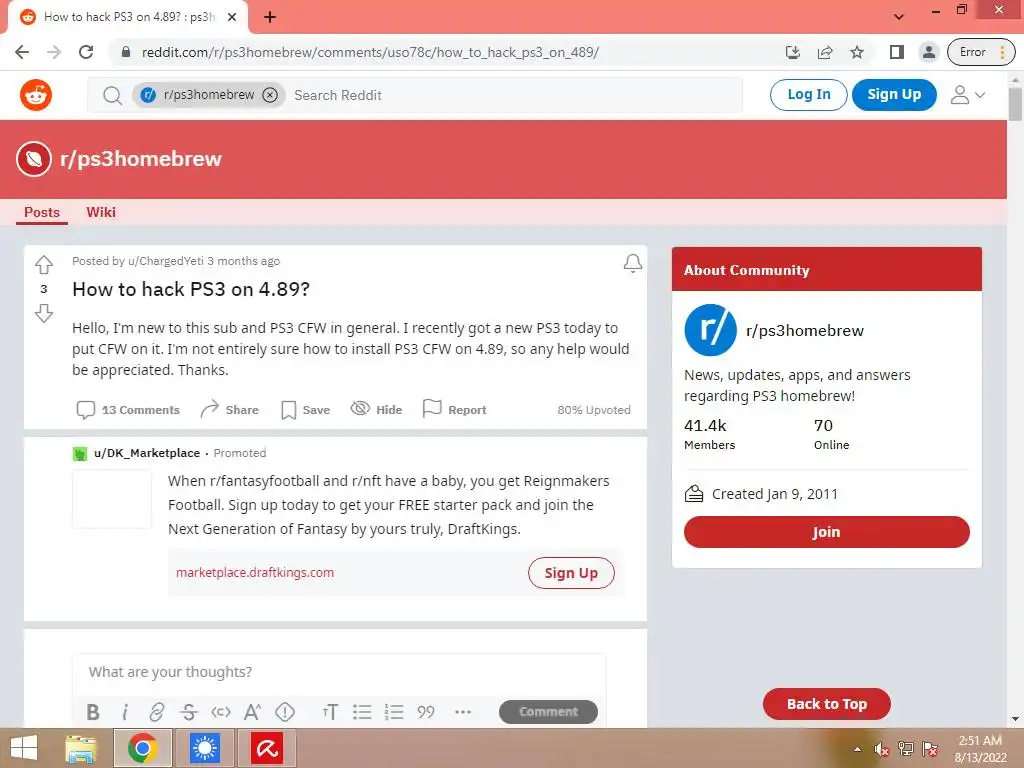Insert a quote block
The width and height of the screenshot is (1024, 768).
426,712
